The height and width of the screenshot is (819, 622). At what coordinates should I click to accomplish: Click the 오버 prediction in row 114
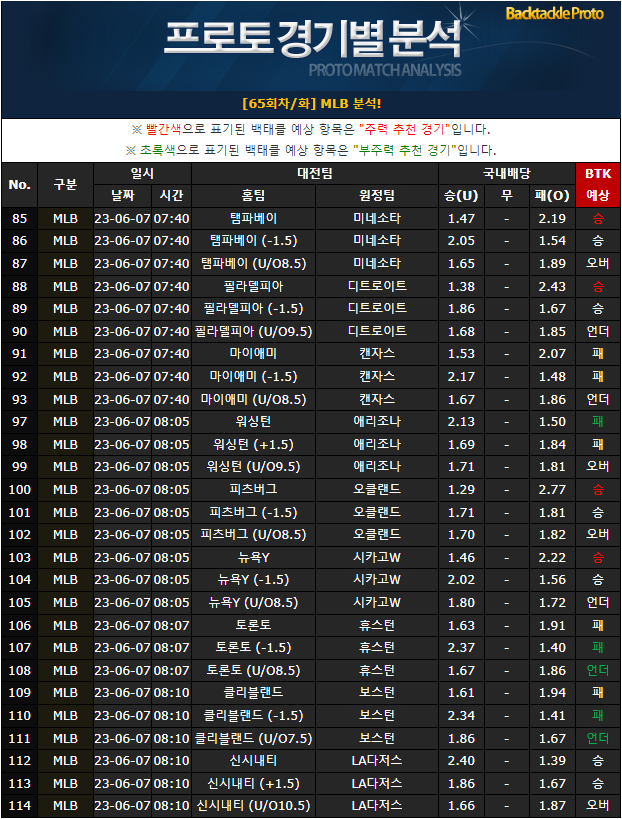pos(597,805)
